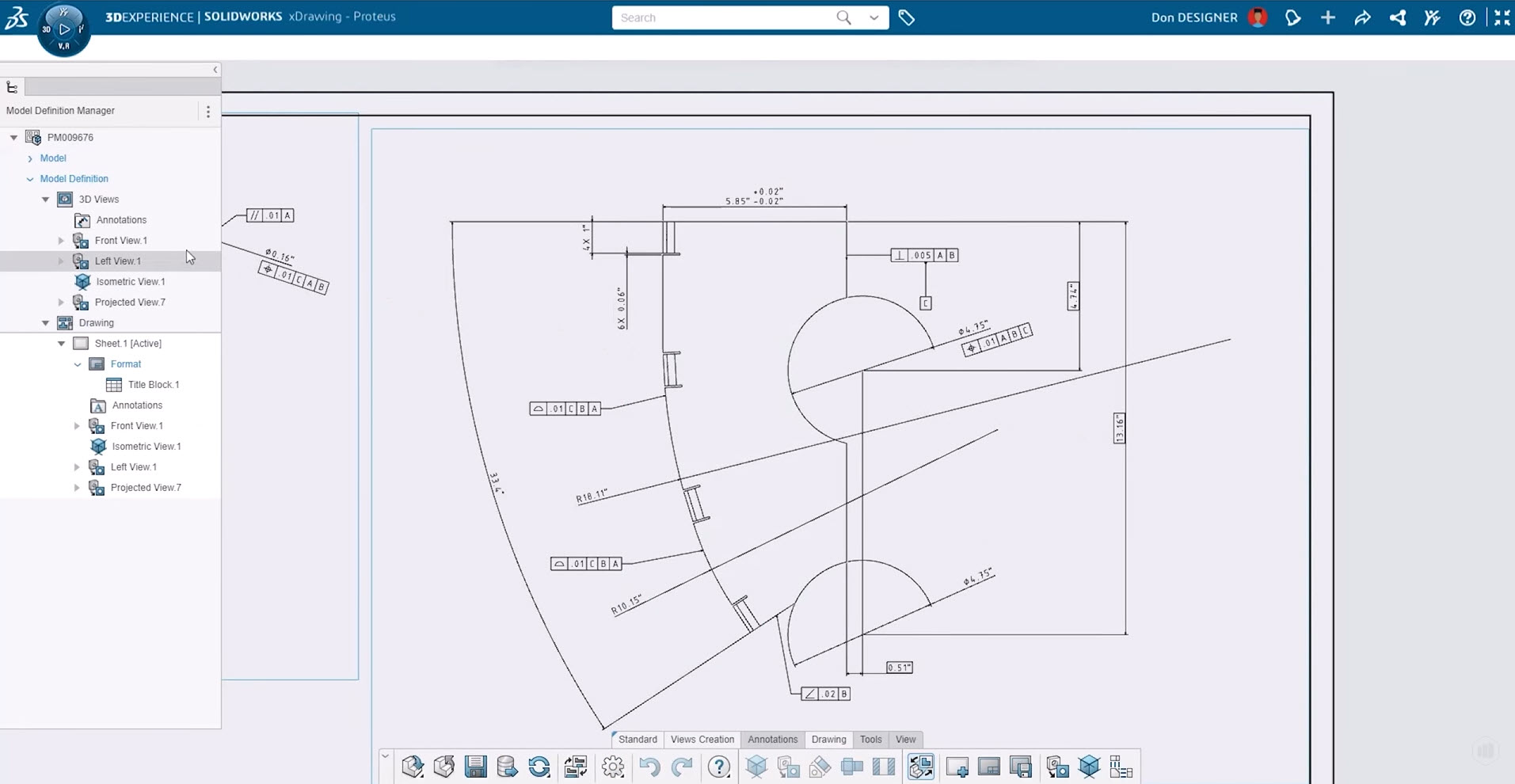Select Title Block.1 in the tree
Viewport: 1515px width, 784px height.
tap(153, 385)
